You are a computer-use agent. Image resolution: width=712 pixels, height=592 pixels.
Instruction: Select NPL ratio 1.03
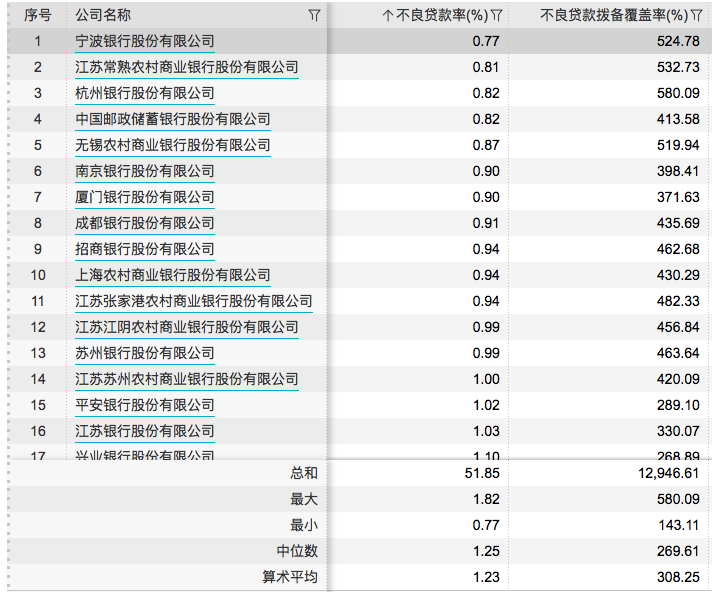click(486, 431)
